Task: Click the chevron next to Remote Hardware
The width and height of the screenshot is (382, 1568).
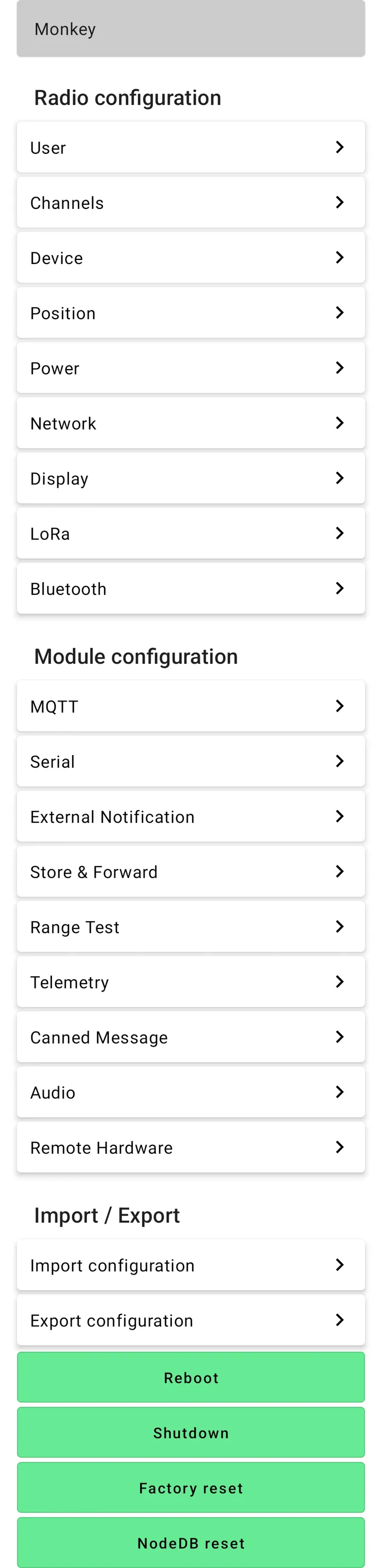Action: click(x=340, y=1147)
